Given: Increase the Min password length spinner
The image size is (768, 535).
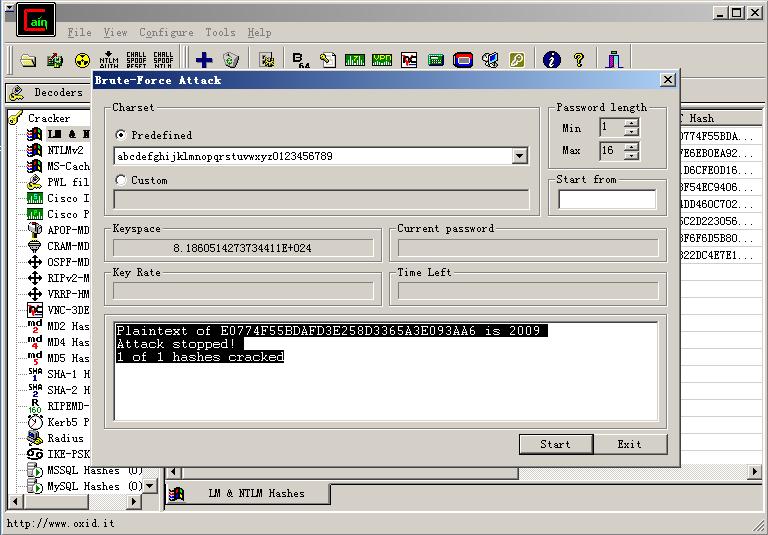Looking at the screenshot, I should click(x=631, y=123).
